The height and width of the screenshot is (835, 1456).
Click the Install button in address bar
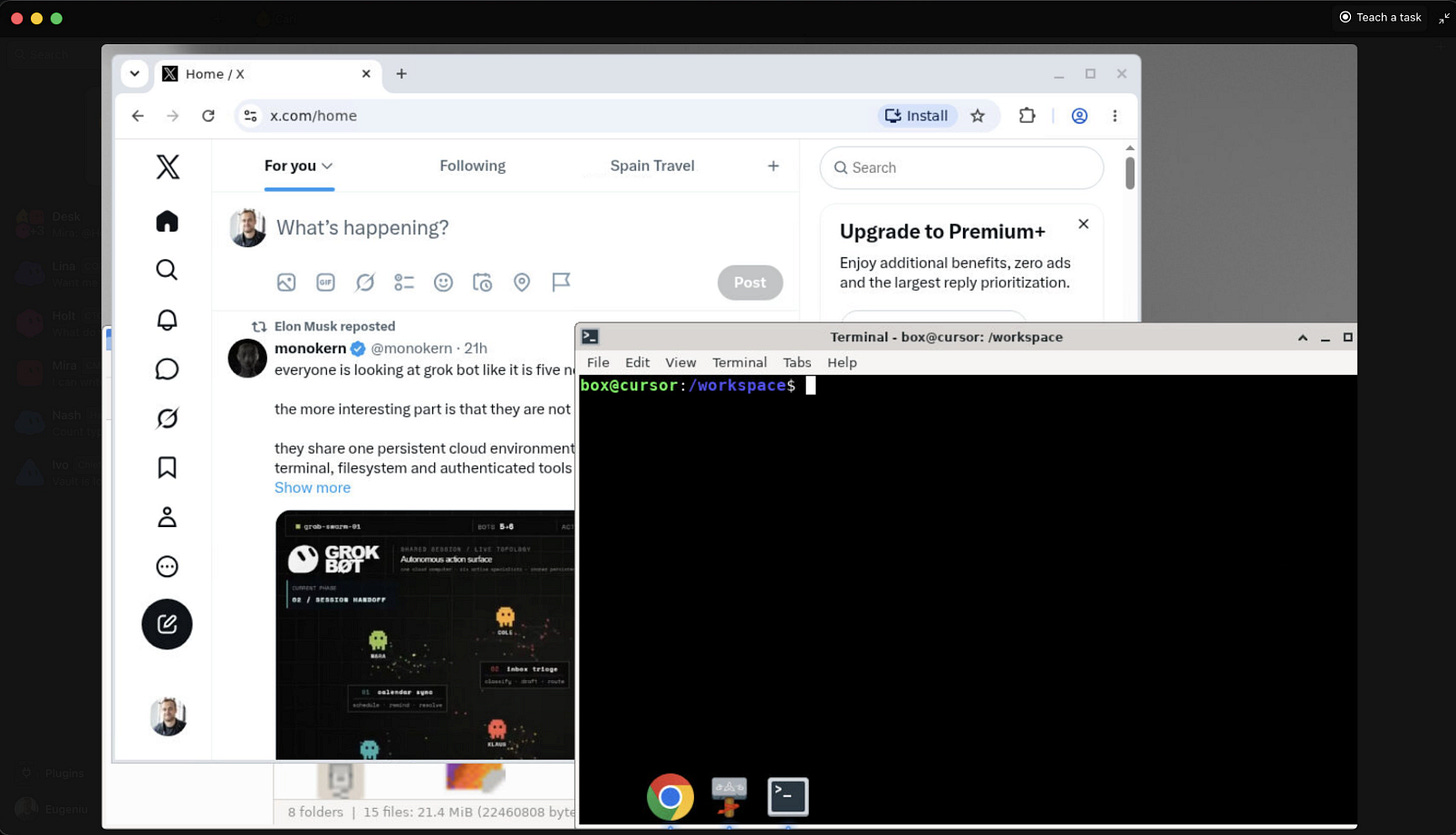[917, 116]
